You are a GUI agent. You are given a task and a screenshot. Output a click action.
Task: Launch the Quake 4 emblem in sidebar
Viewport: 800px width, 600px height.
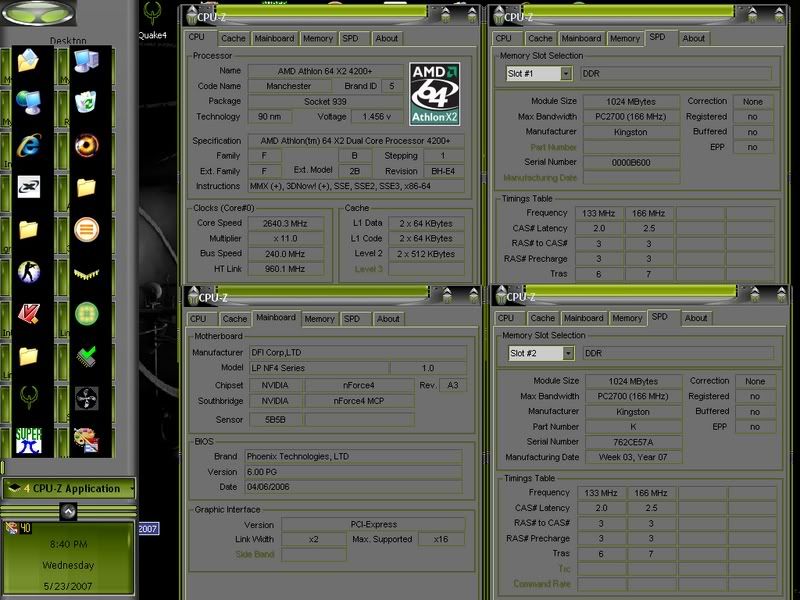(28, 398)
